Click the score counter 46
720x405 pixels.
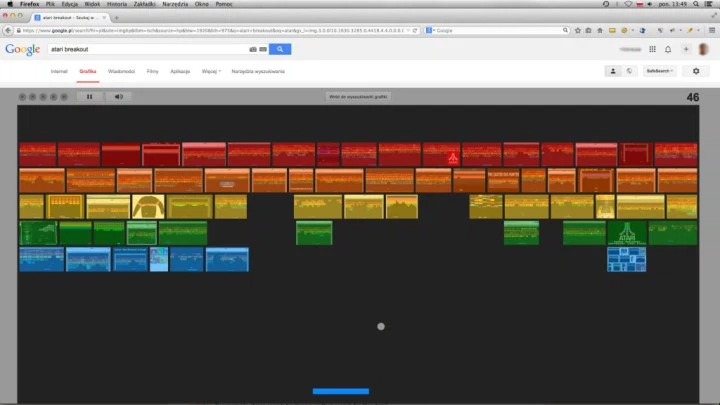[x=692, y=97]
